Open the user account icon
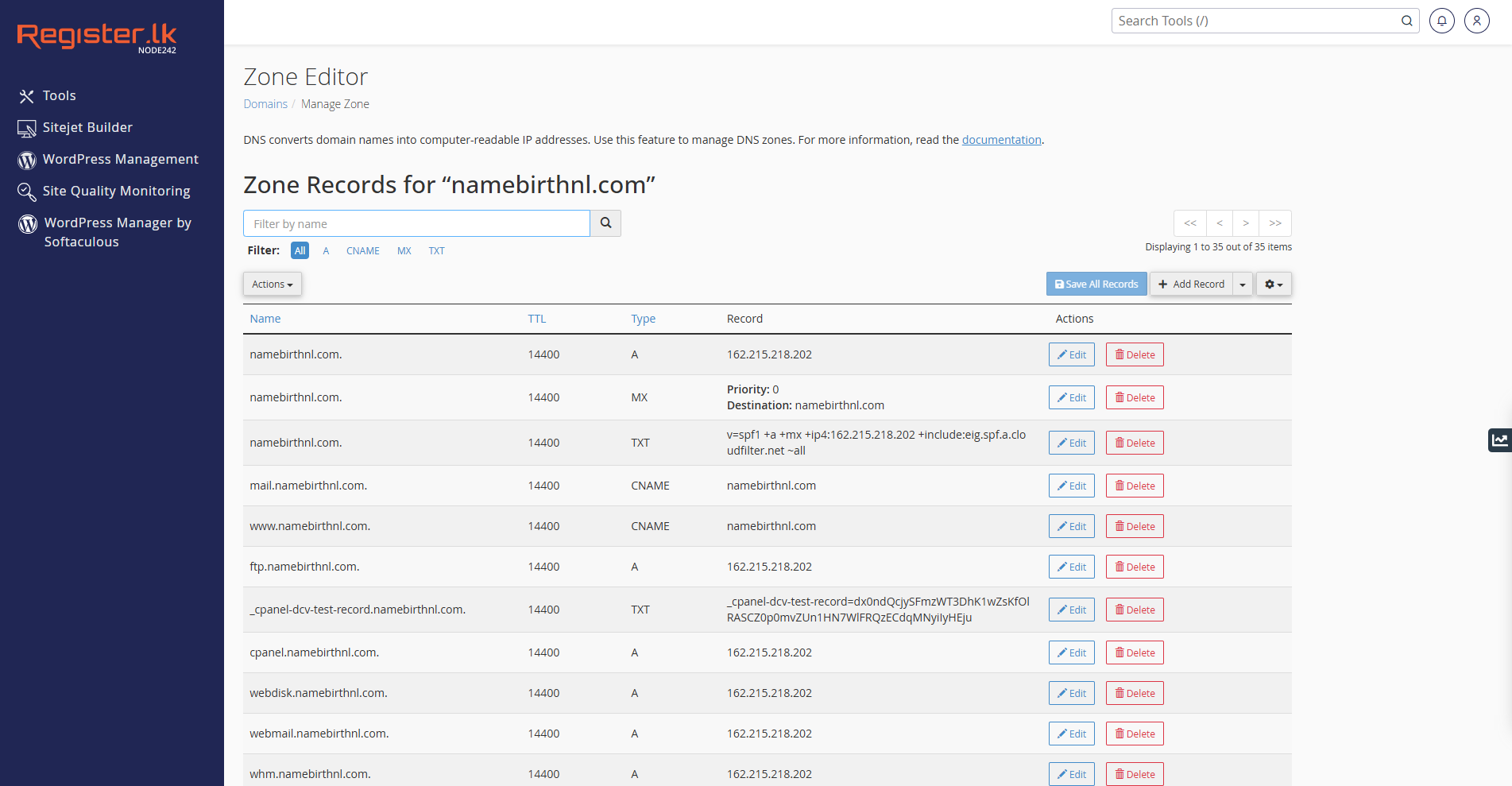Screen dimensions: 1512x786 [x=1476, y=20]
